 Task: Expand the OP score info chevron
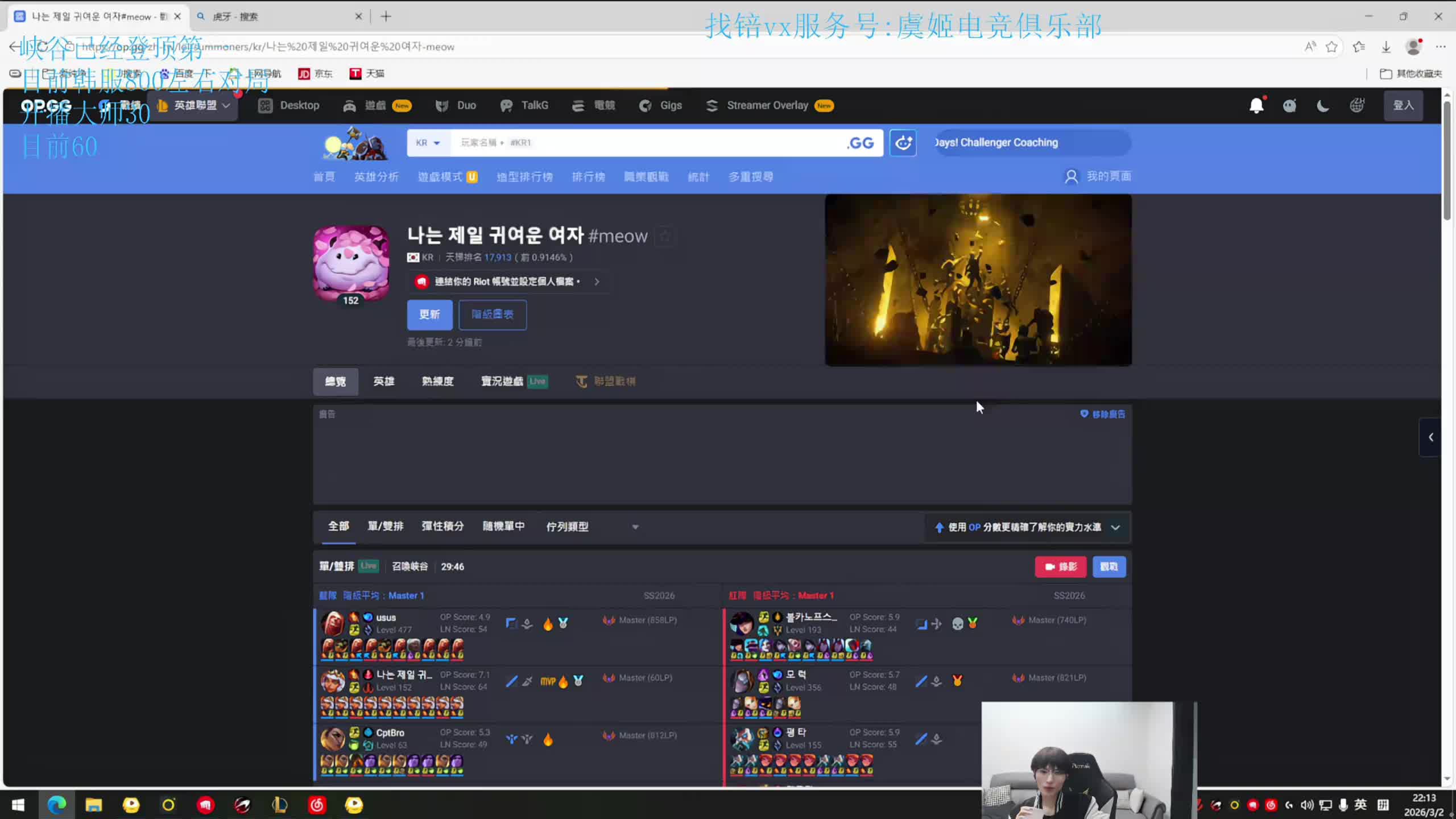click(x=1115, y=527)
